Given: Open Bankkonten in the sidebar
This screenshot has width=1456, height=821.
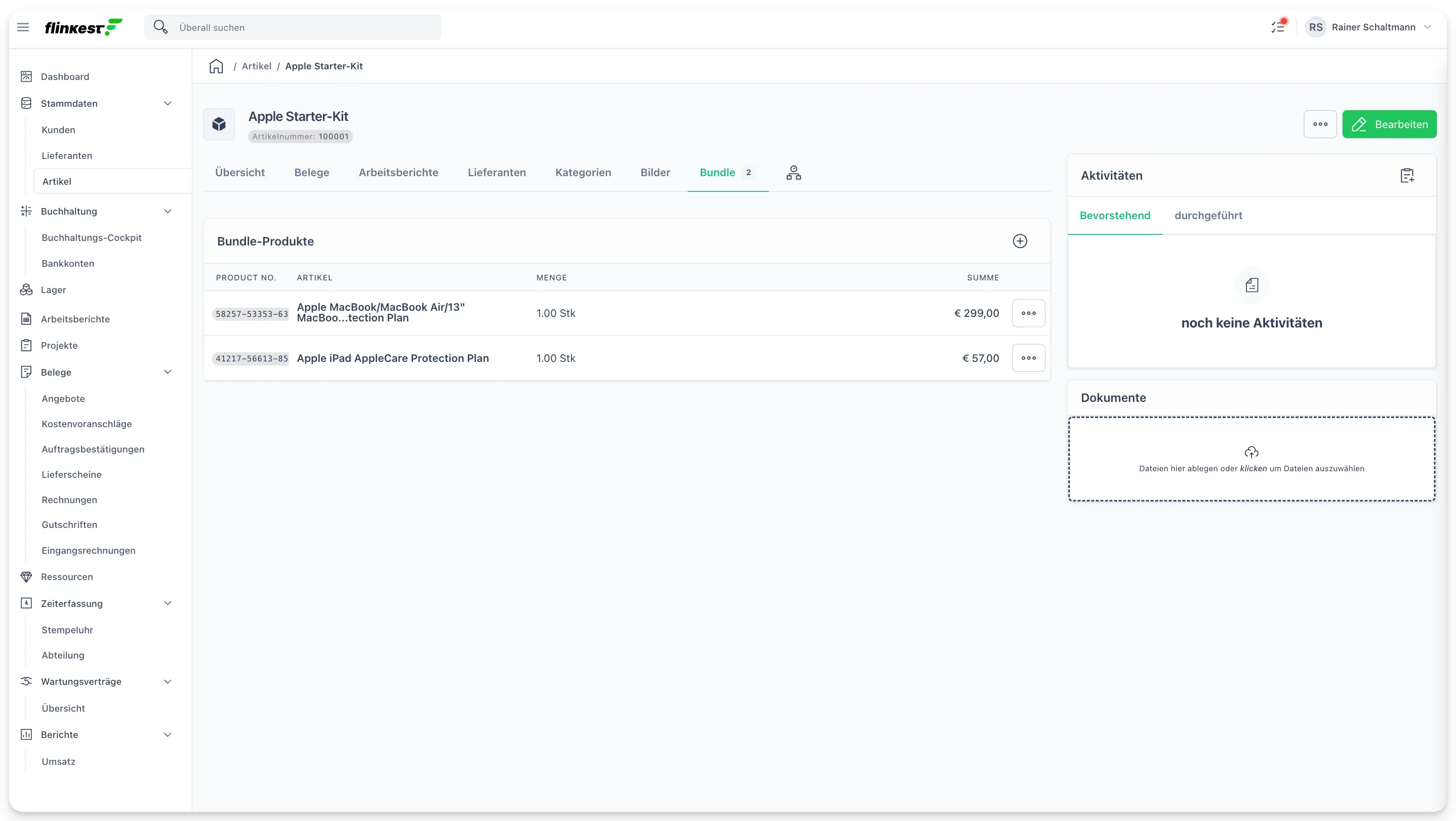Looking at the screenshot, I should [x=68, y=263].
